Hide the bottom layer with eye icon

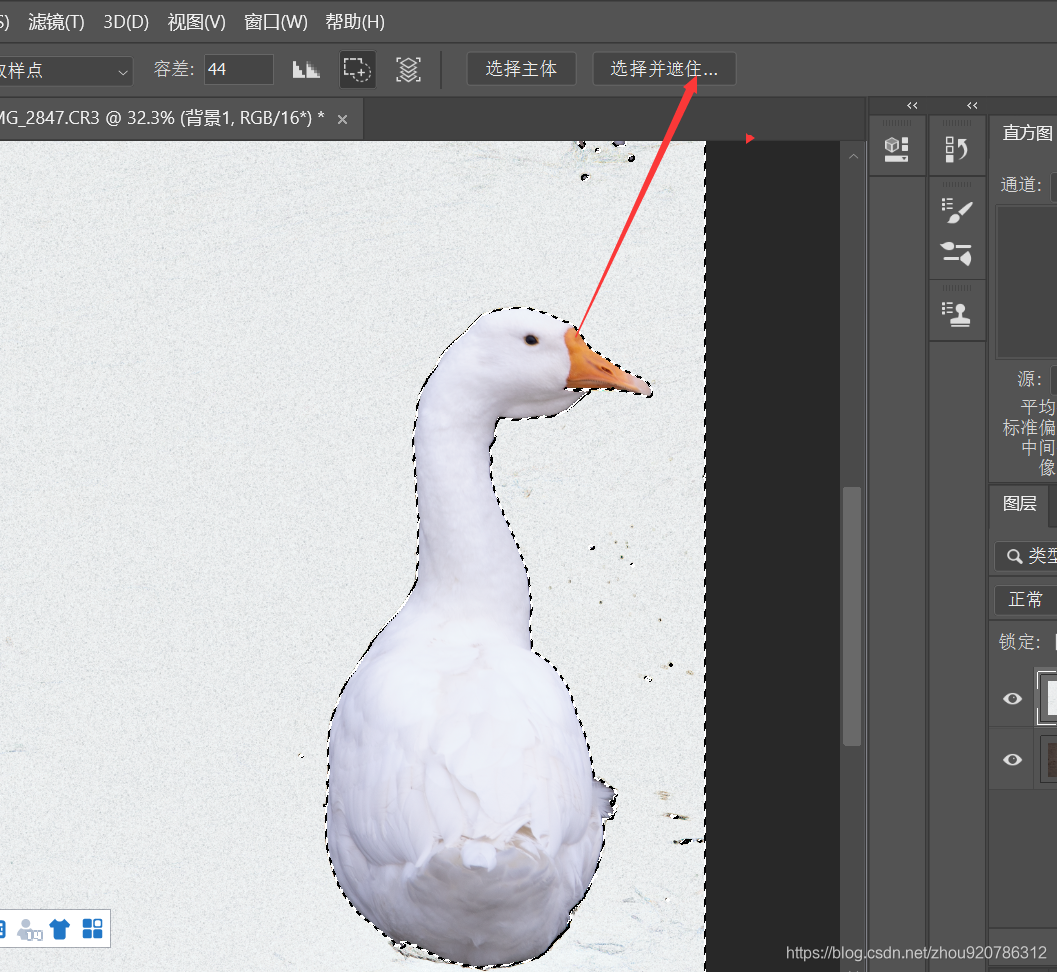(x=1012, y=760)
